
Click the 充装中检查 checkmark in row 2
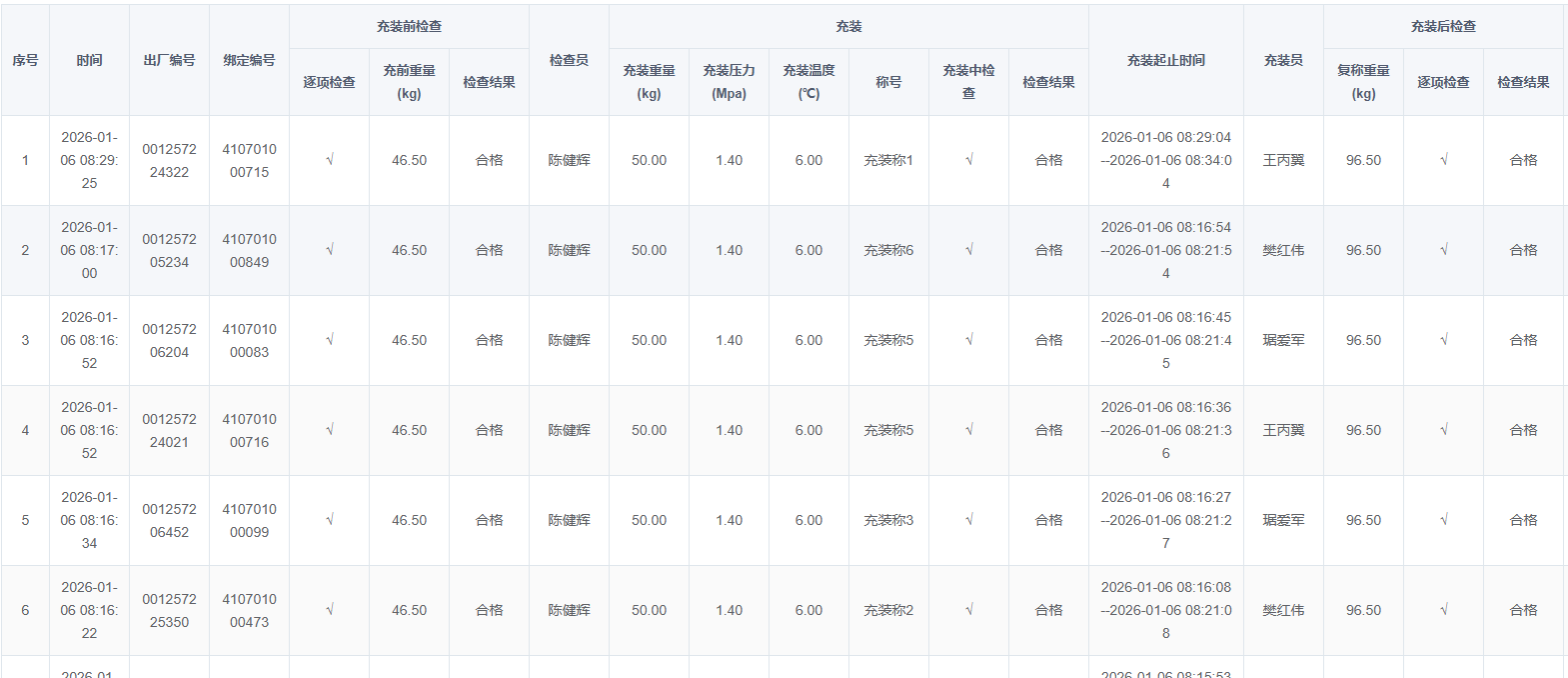(968, 250)
